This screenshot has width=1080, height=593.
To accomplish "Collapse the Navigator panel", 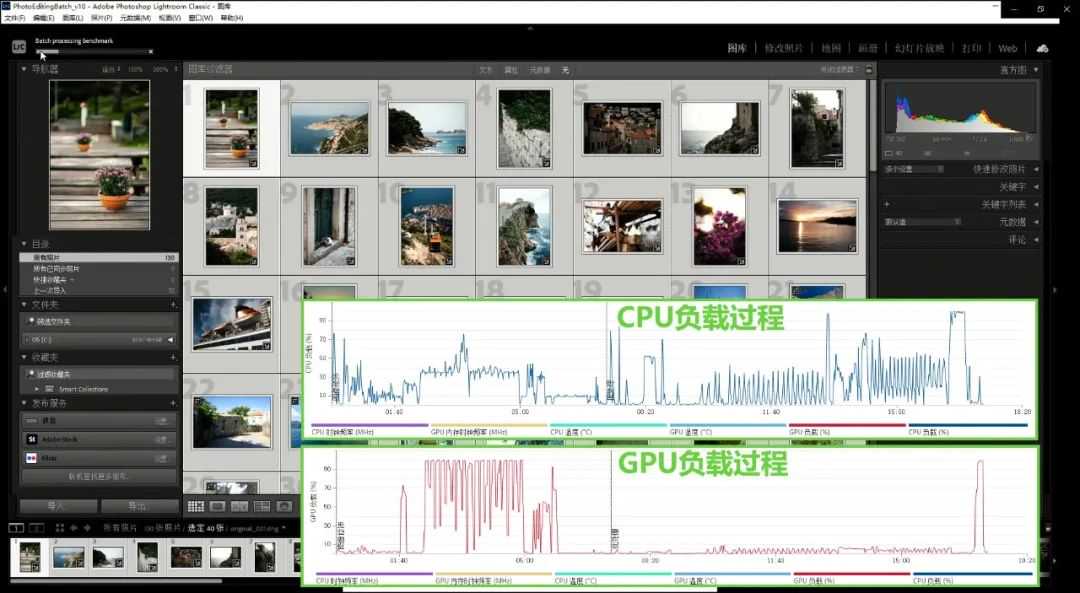I will tap(25, 69).
